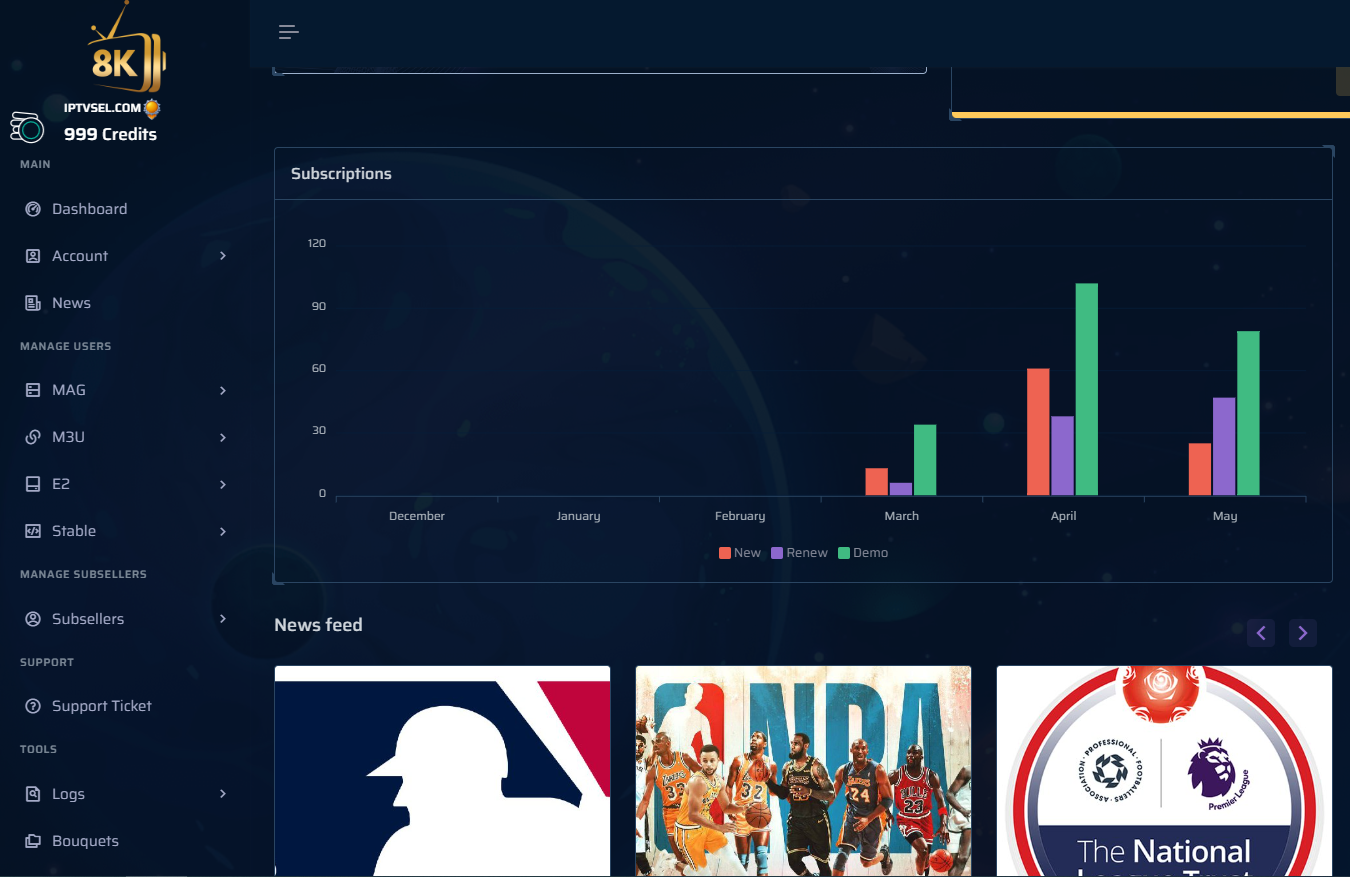Toggle the Demo series in chart legend

click(863, 553)
